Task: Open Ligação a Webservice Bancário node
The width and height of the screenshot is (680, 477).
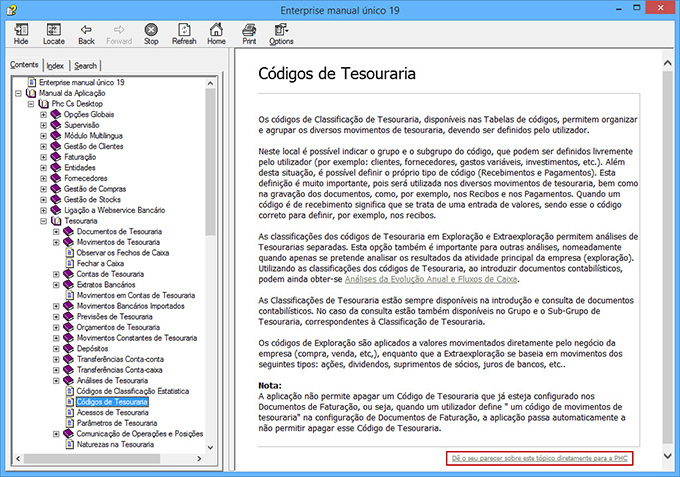Action: (x=114, y=210)
